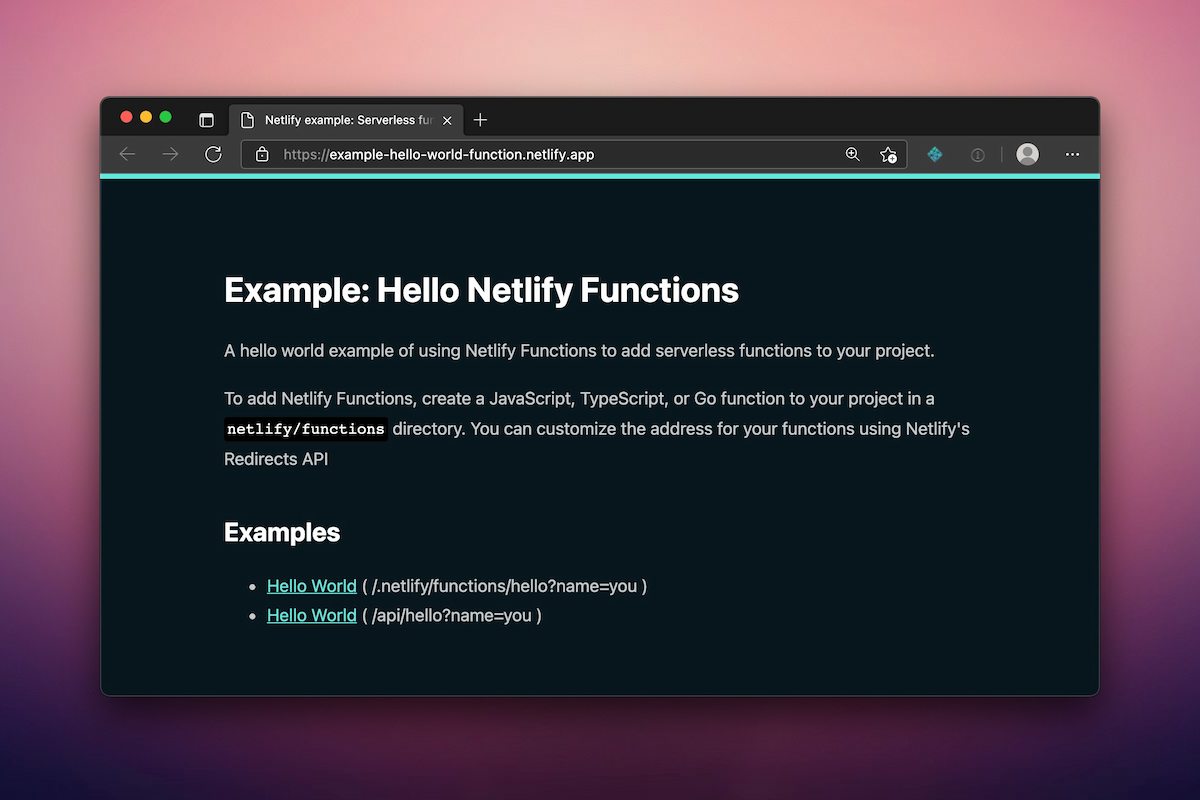Open the tab overview icon beside the tabs
Viewport: 1200px width, 800px height.
click(x=206, y=118)
